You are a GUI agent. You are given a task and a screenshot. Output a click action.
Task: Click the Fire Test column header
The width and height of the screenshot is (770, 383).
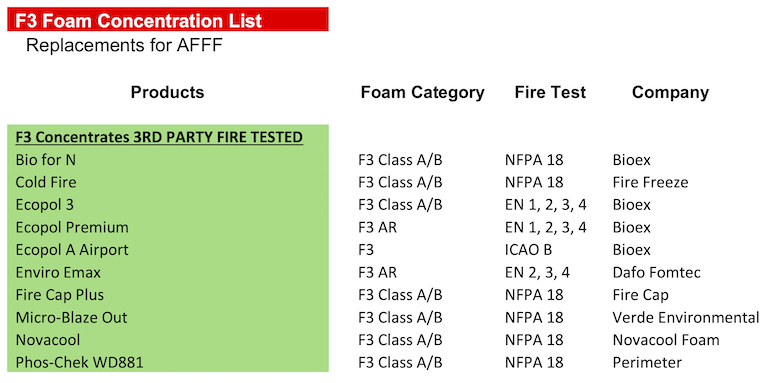coord(550,92)
